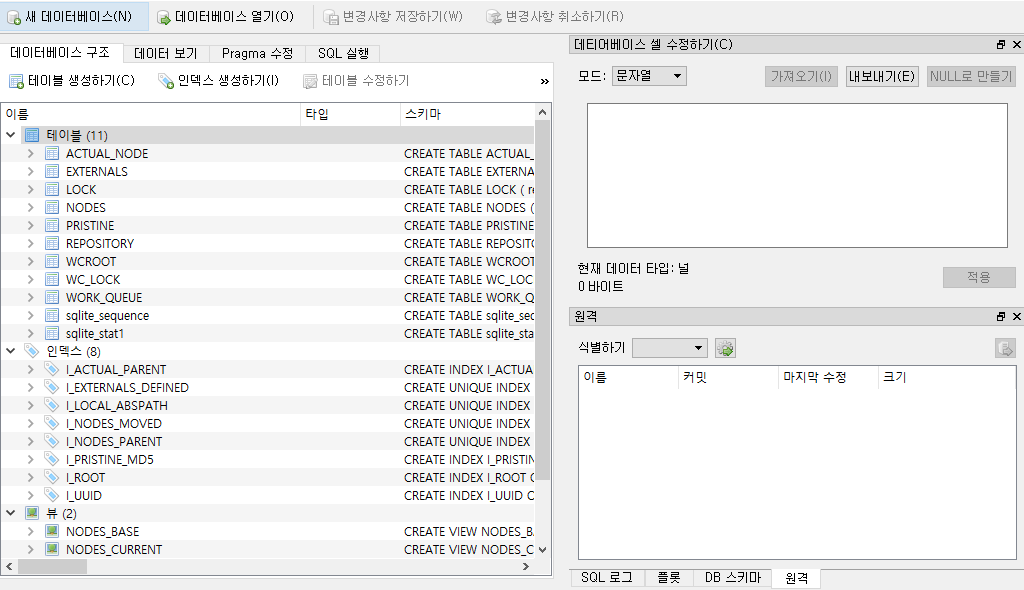Viewport: 1024px width, 590px height.
Task: Click the 새 데이터베이스(N) toolbar icon
Action: click(14, 18)
